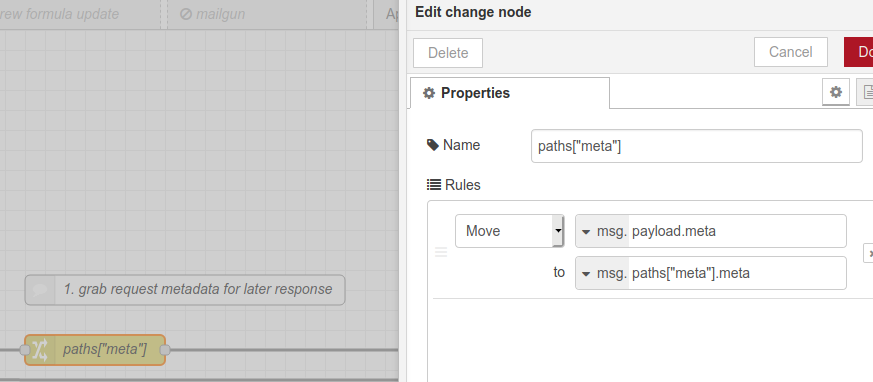Confirm edits with the red Done button
The width and height of the screenshot is (873, 382).
[x=859, y=52]
